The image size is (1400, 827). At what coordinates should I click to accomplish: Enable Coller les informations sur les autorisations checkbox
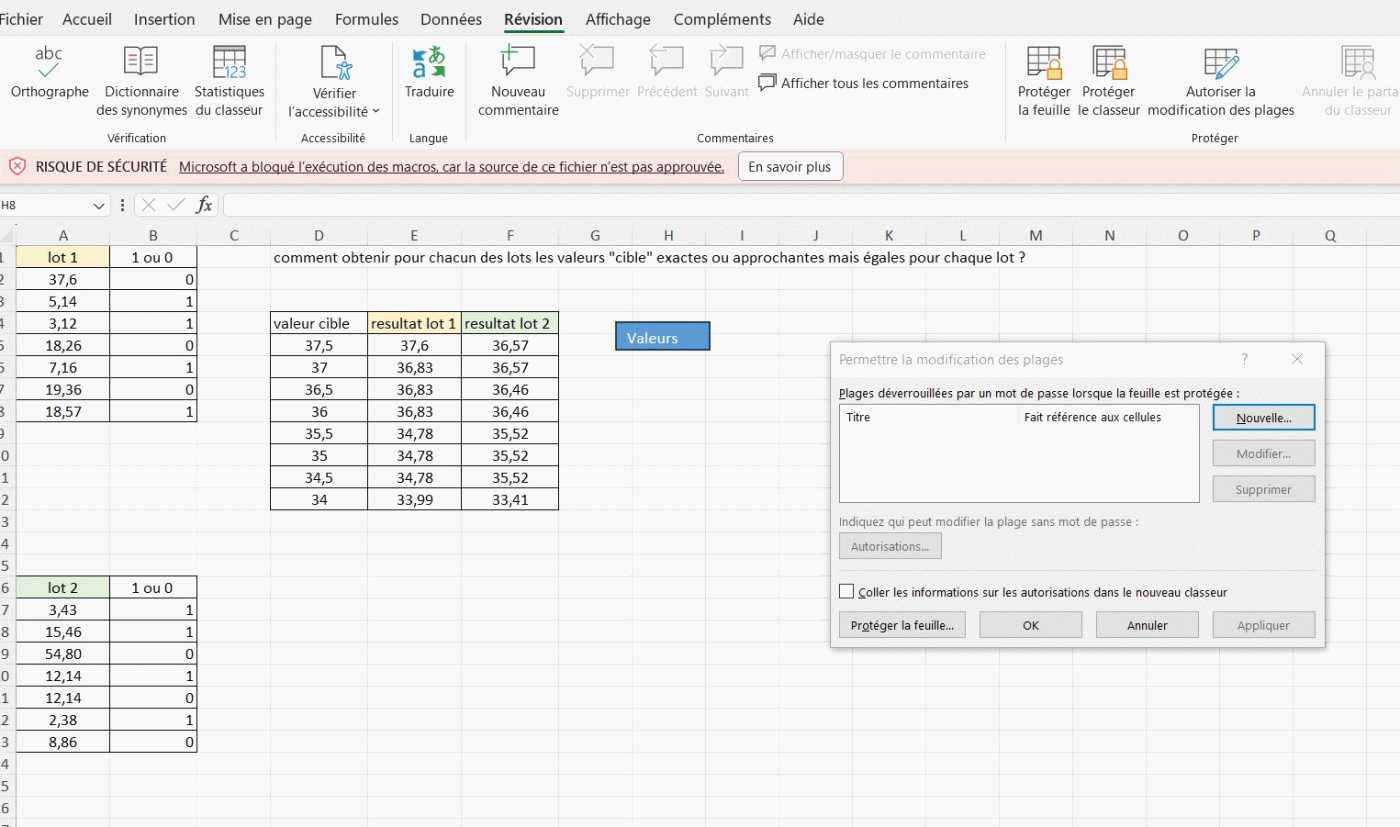coord(847,592)
